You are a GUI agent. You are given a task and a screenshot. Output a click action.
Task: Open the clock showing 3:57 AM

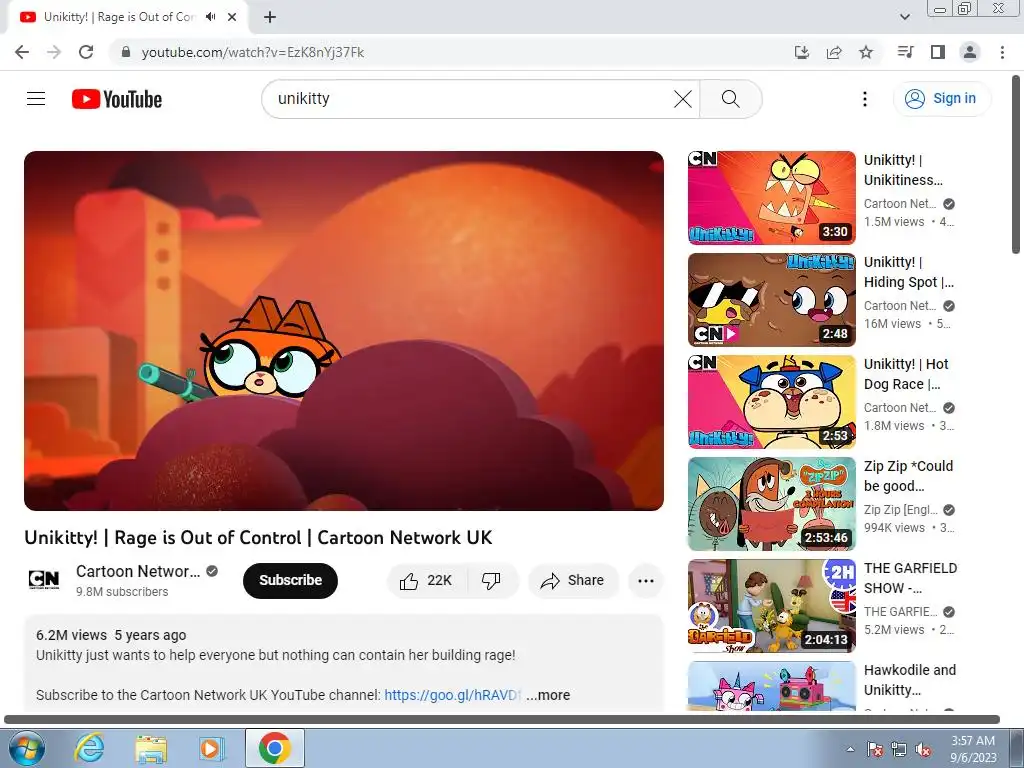(x=973, y=748)
